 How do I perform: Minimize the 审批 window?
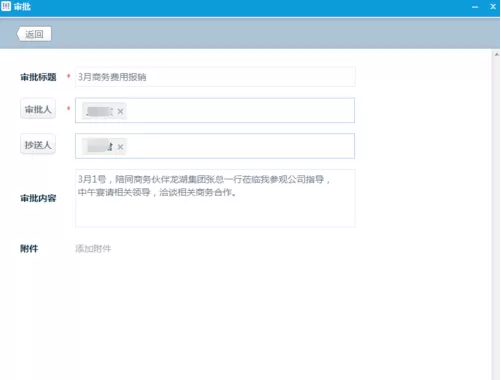[x=475, y=7]
